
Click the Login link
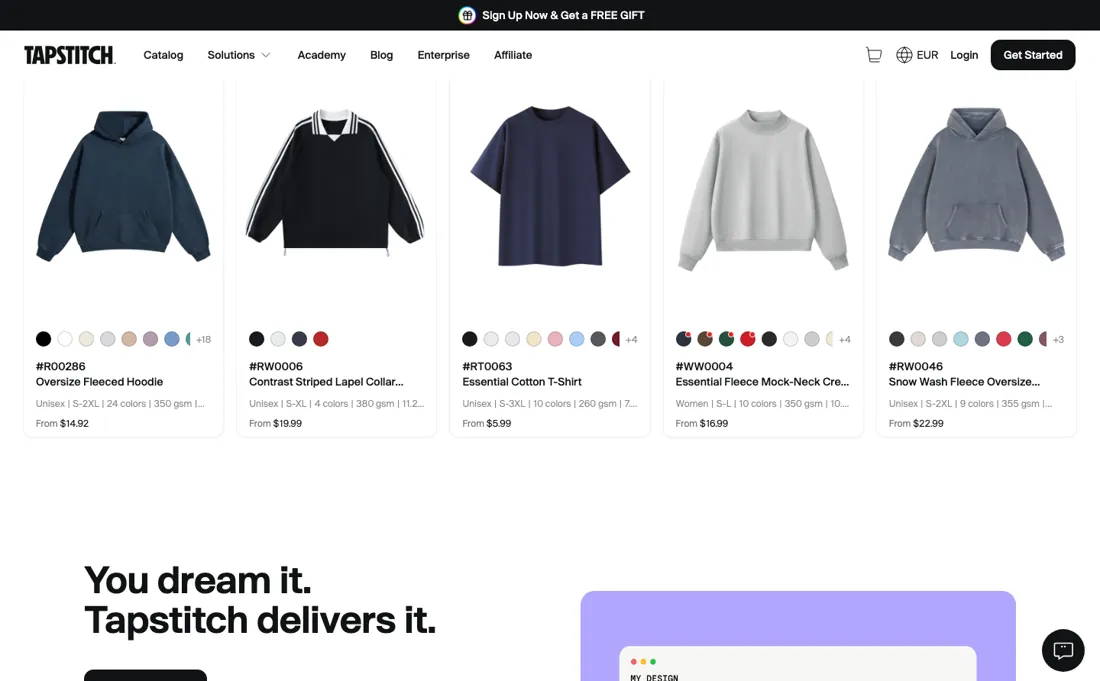pyautogui.click(x=964, y=55)
